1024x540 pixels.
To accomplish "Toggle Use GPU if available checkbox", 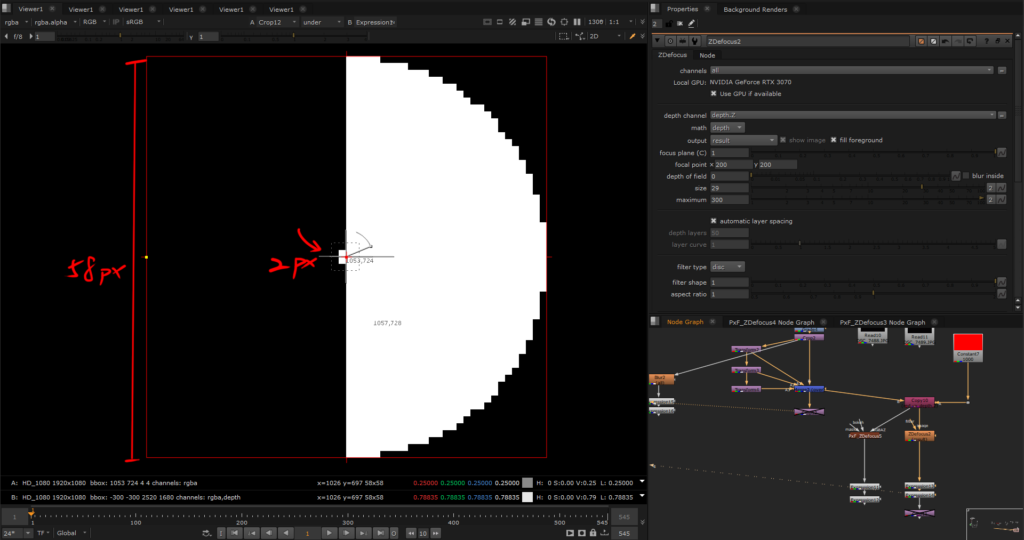I will 713,93.
